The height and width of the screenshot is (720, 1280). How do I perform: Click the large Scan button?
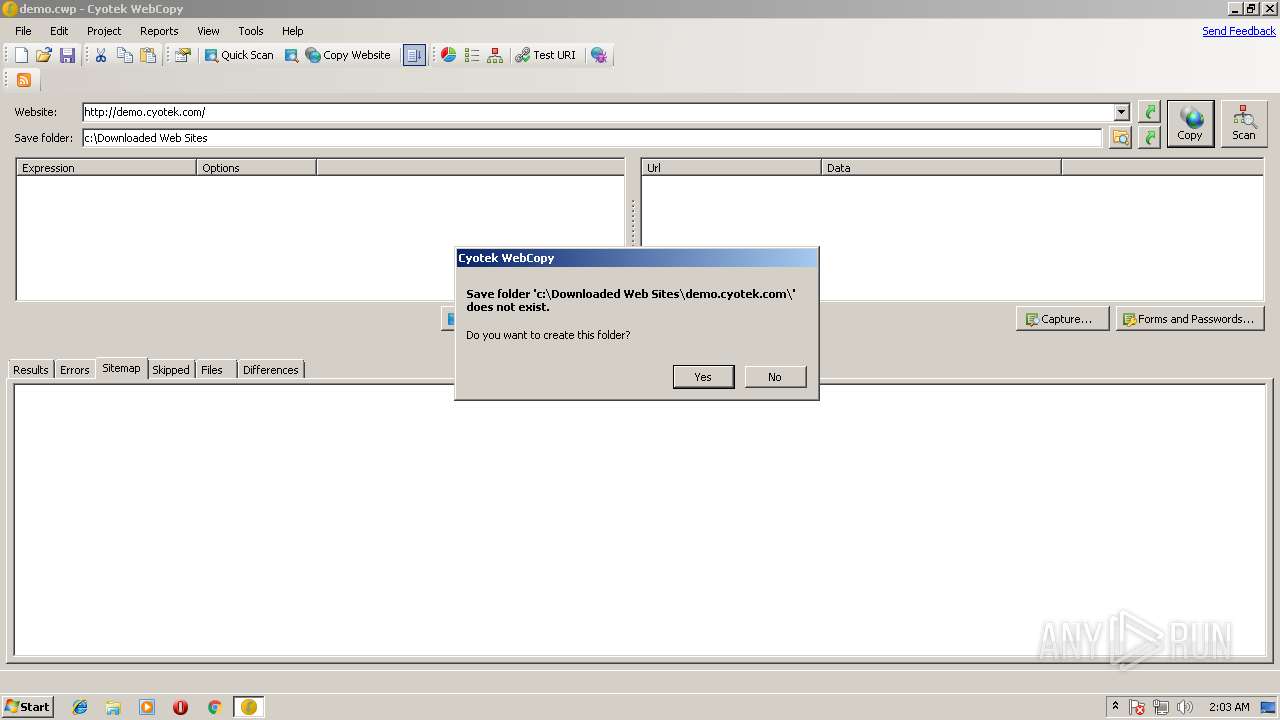[x=1244, y=124]
